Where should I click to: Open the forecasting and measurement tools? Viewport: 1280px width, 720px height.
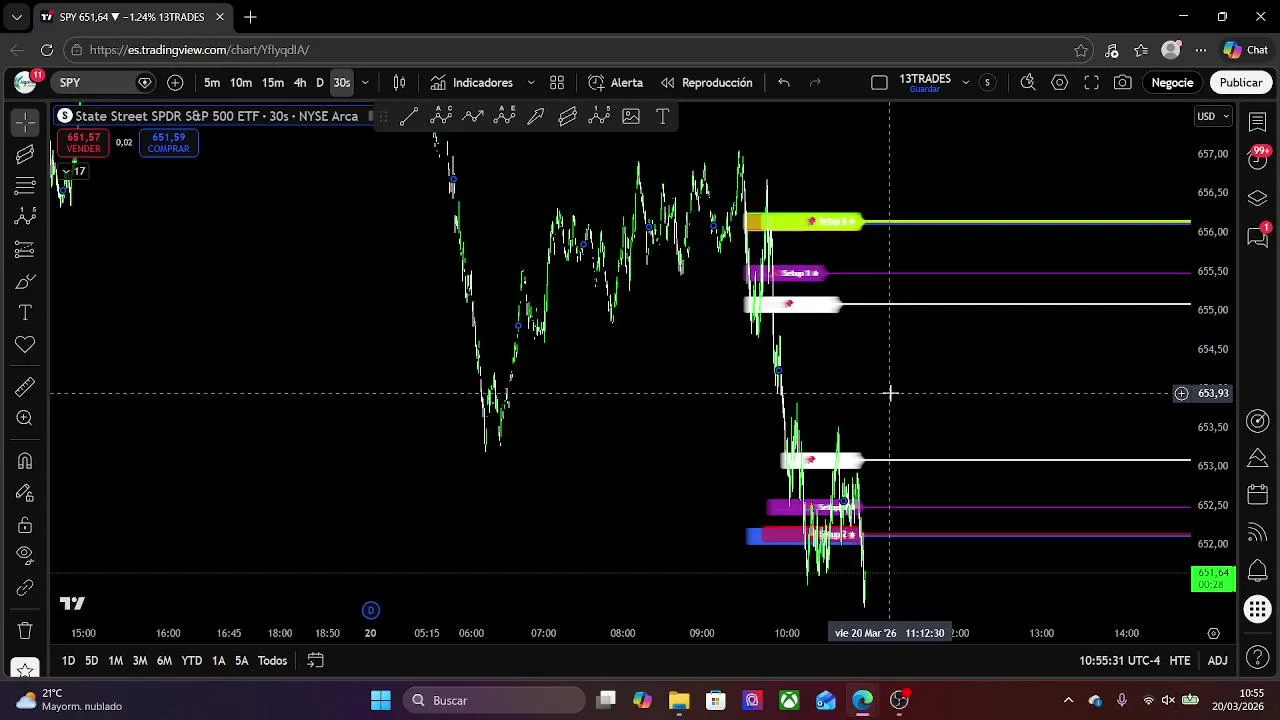25,249
